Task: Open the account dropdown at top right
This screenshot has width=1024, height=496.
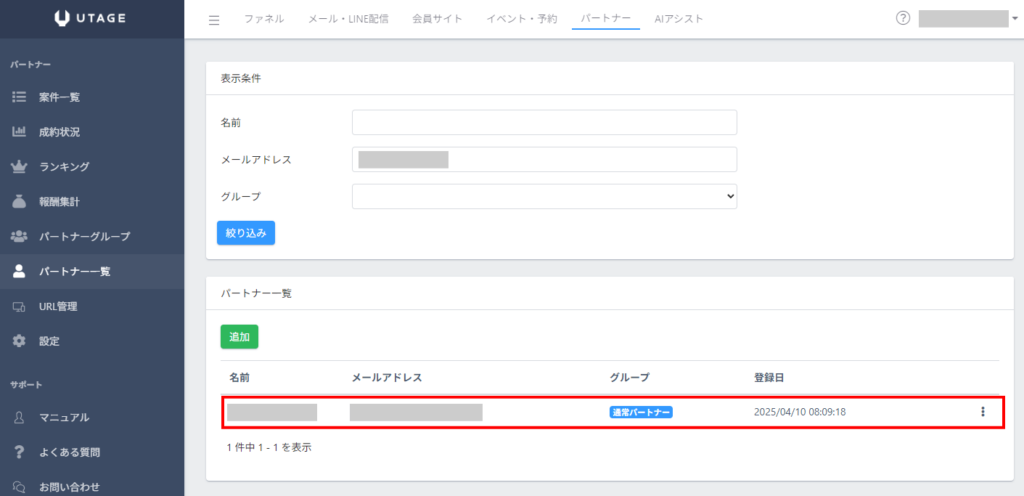Action: (968, 18)
